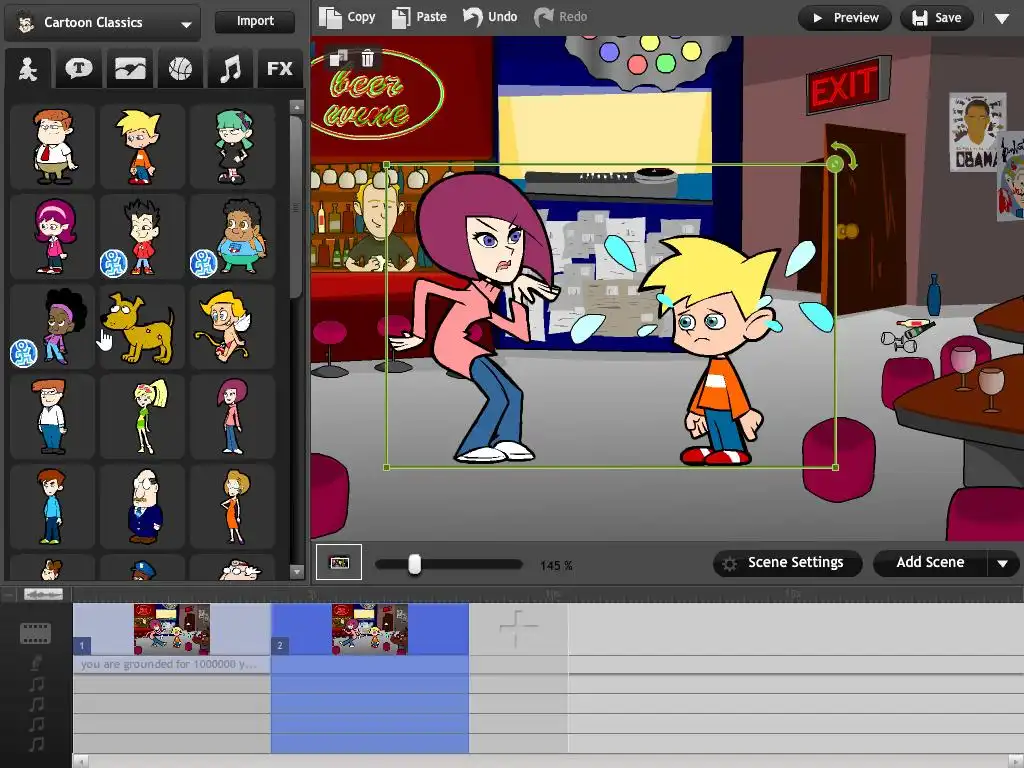1024x768 pixels.
Task: Open the dropdown arrow beside Save
Action: click(x=1002, y=19)
